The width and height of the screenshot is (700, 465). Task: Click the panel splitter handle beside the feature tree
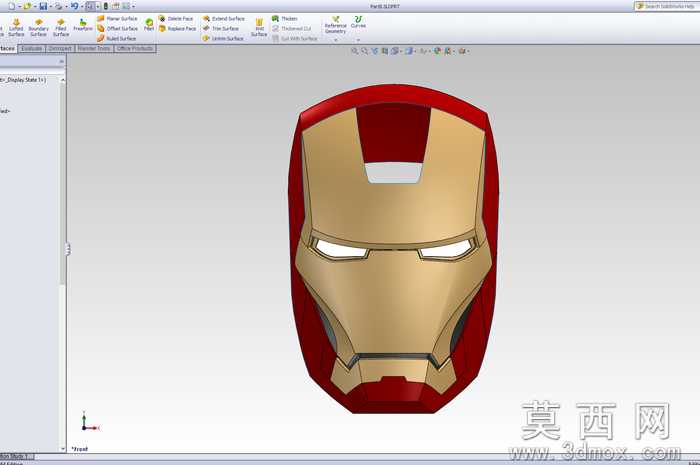[x=68, y=249]
